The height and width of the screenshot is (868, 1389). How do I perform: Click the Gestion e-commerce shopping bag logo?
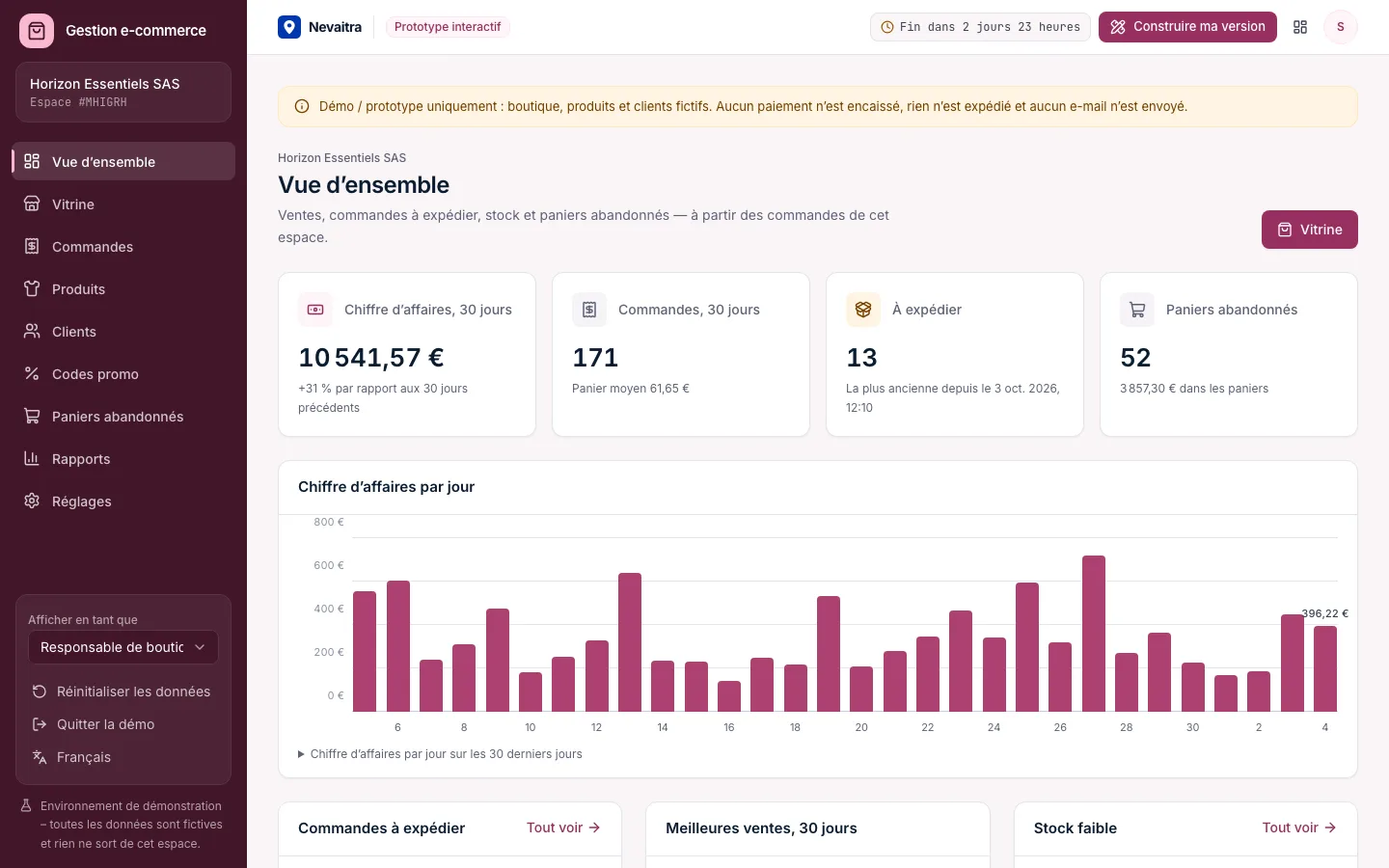coord(37,31)
